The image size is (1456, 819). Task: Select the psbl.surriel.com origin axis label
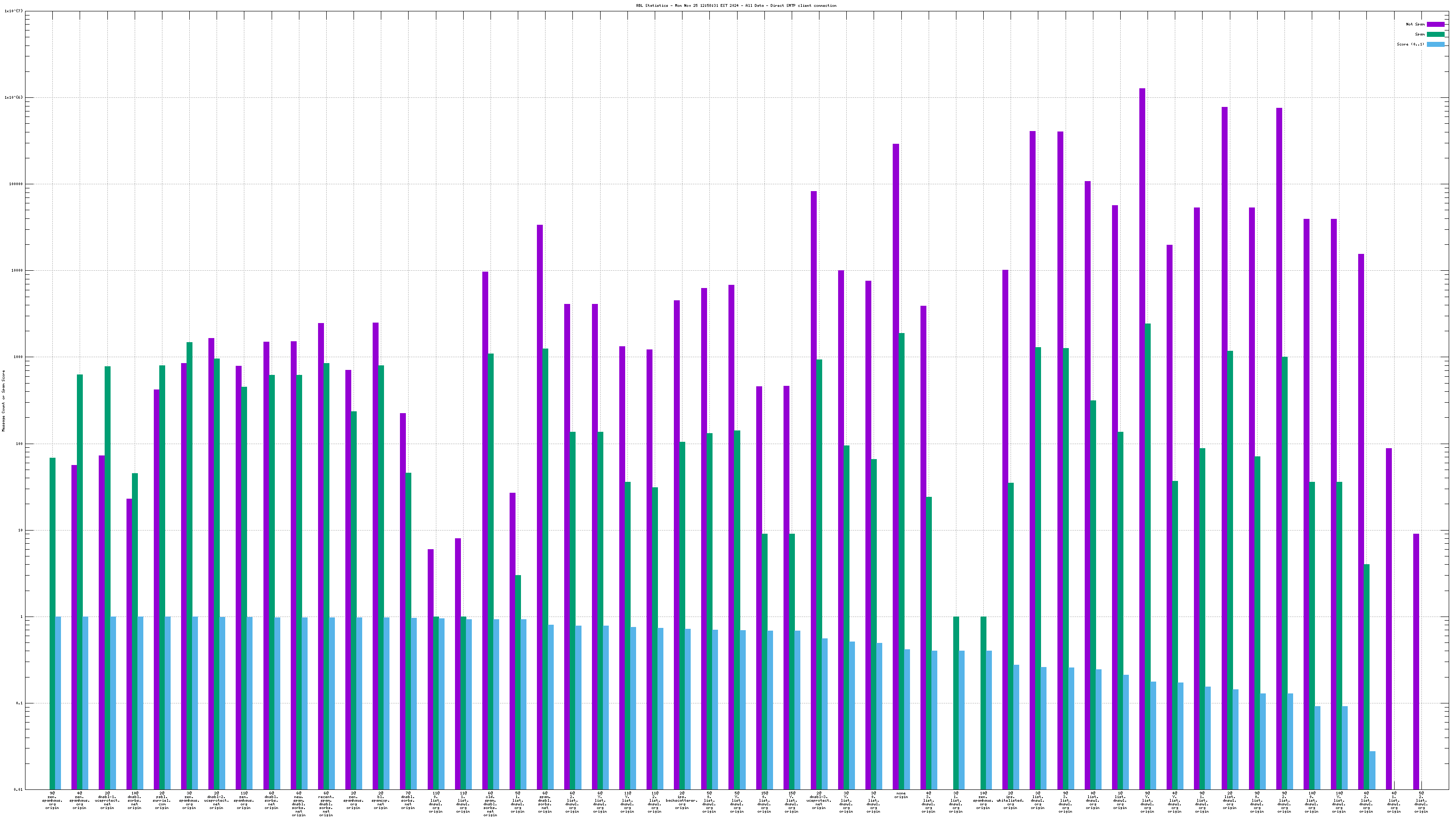coord(162,800)
